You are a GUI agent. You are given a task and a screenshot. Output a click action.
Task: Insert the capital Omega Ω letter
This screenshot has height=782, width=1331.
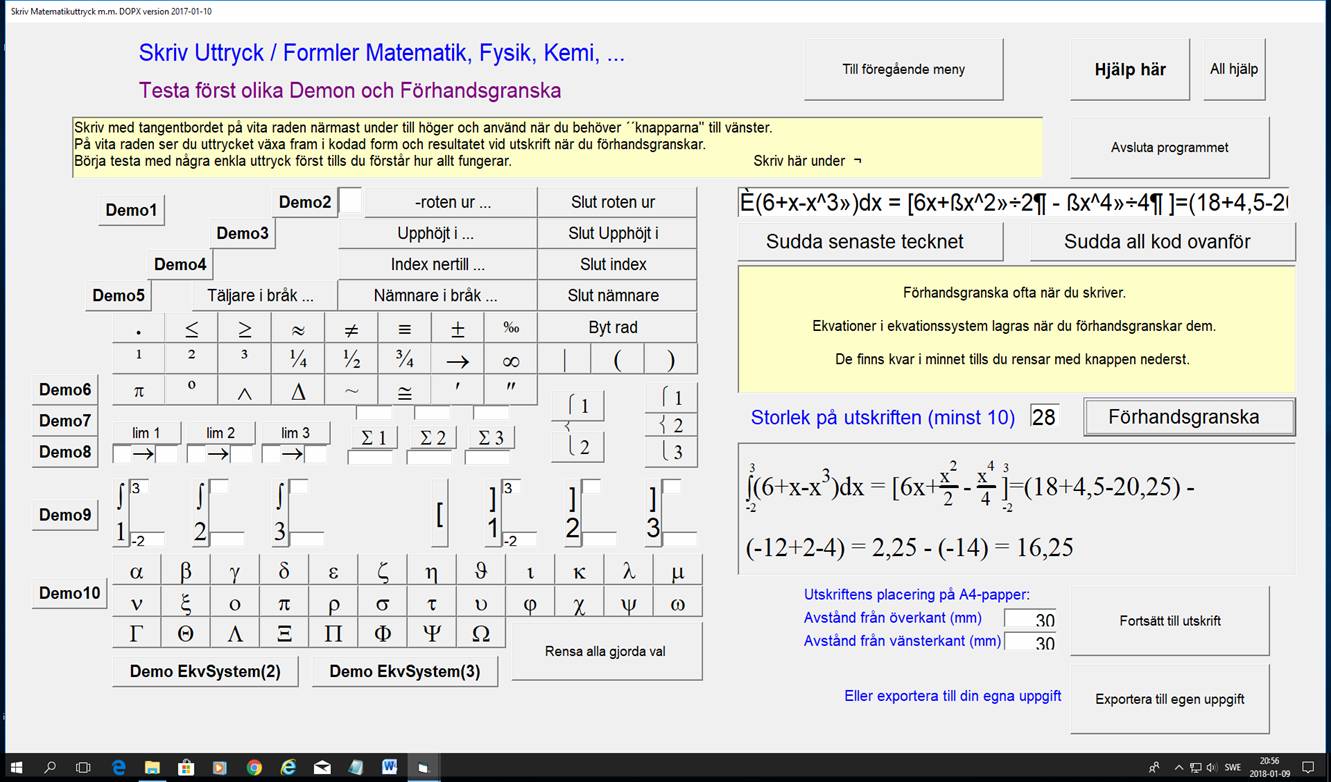[480, 633]
